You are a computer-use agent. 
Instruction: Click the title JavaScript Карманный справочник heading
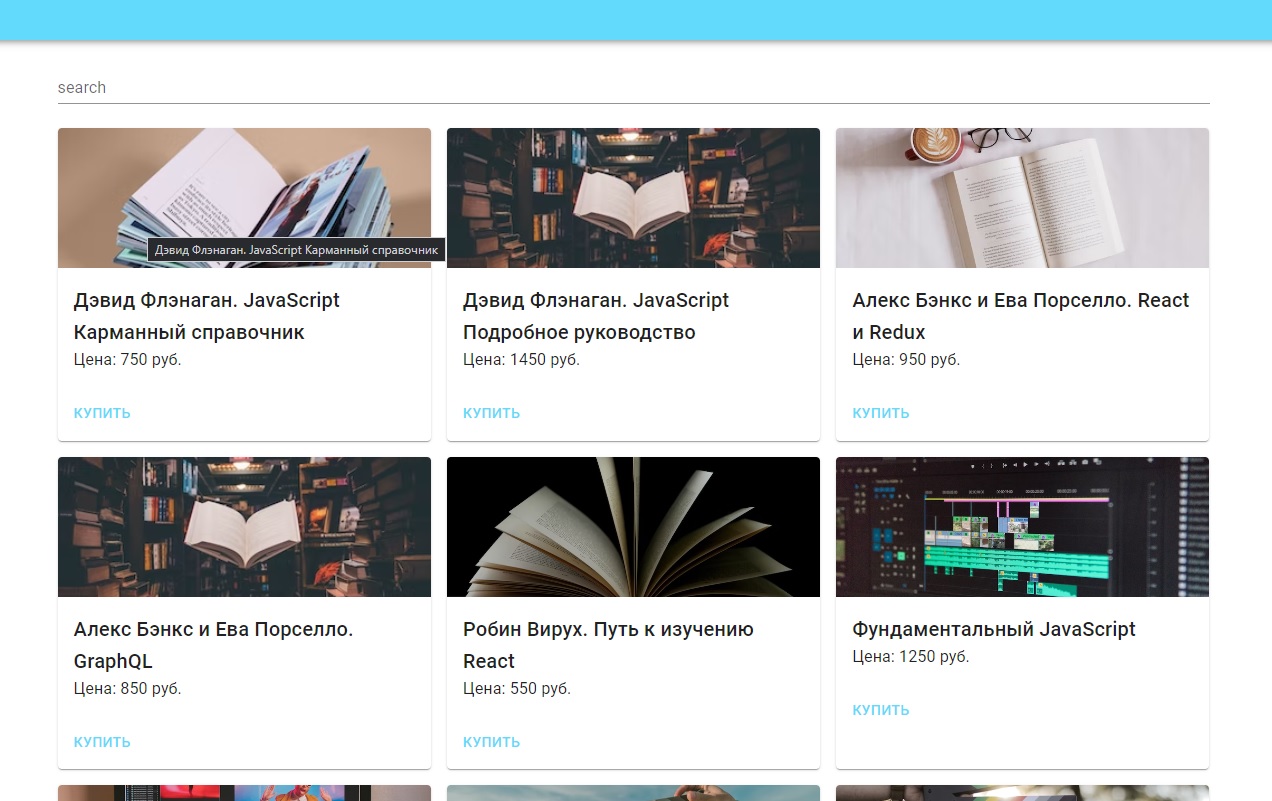tap(206, 316)
